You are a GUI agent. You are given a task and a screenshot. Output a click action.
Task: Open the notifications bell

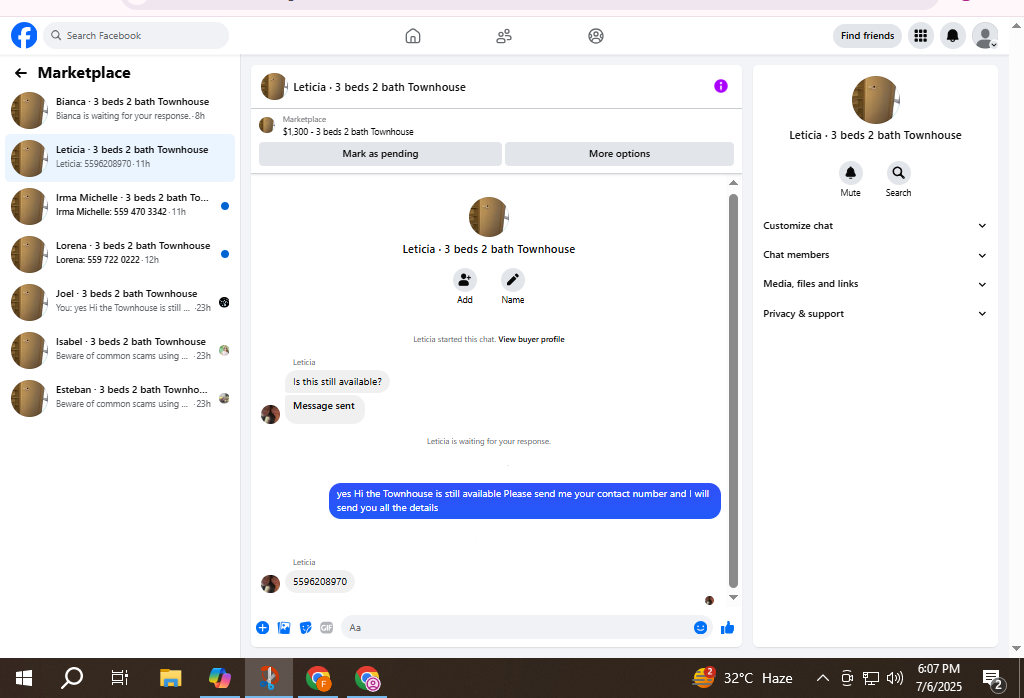coord(953,35)
